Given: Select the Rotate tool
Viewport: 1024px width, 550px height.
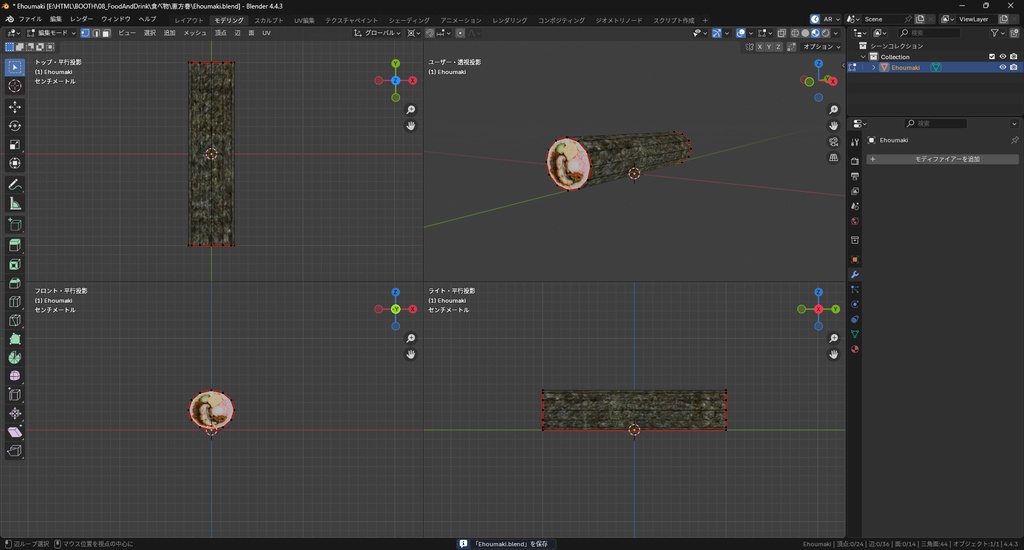Looking at the screenshot, I should 15,126.
